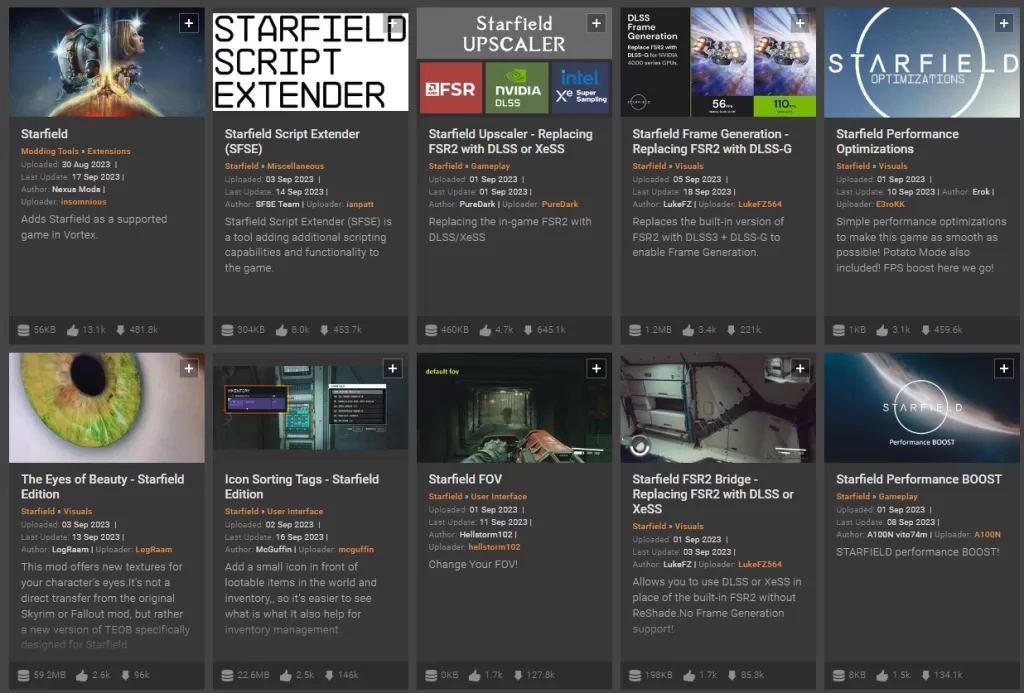This screenshot has height=693, width=1024.
Task: Click Visuals category under Eyes of Beauty
Action: tap(78, 511)
